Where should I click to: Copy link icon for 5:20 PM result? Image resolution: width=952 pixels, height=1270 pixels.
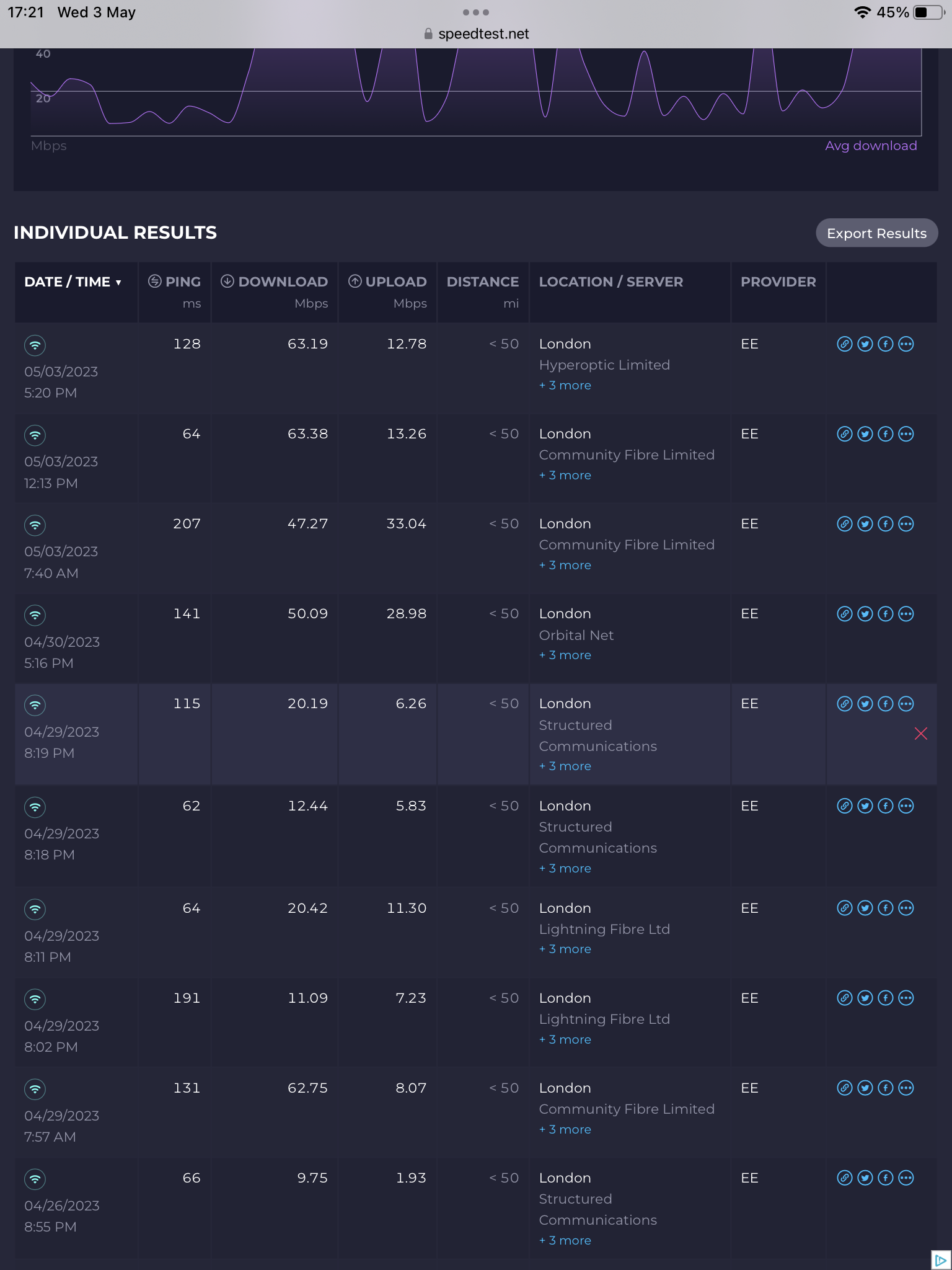pos(845,344)
